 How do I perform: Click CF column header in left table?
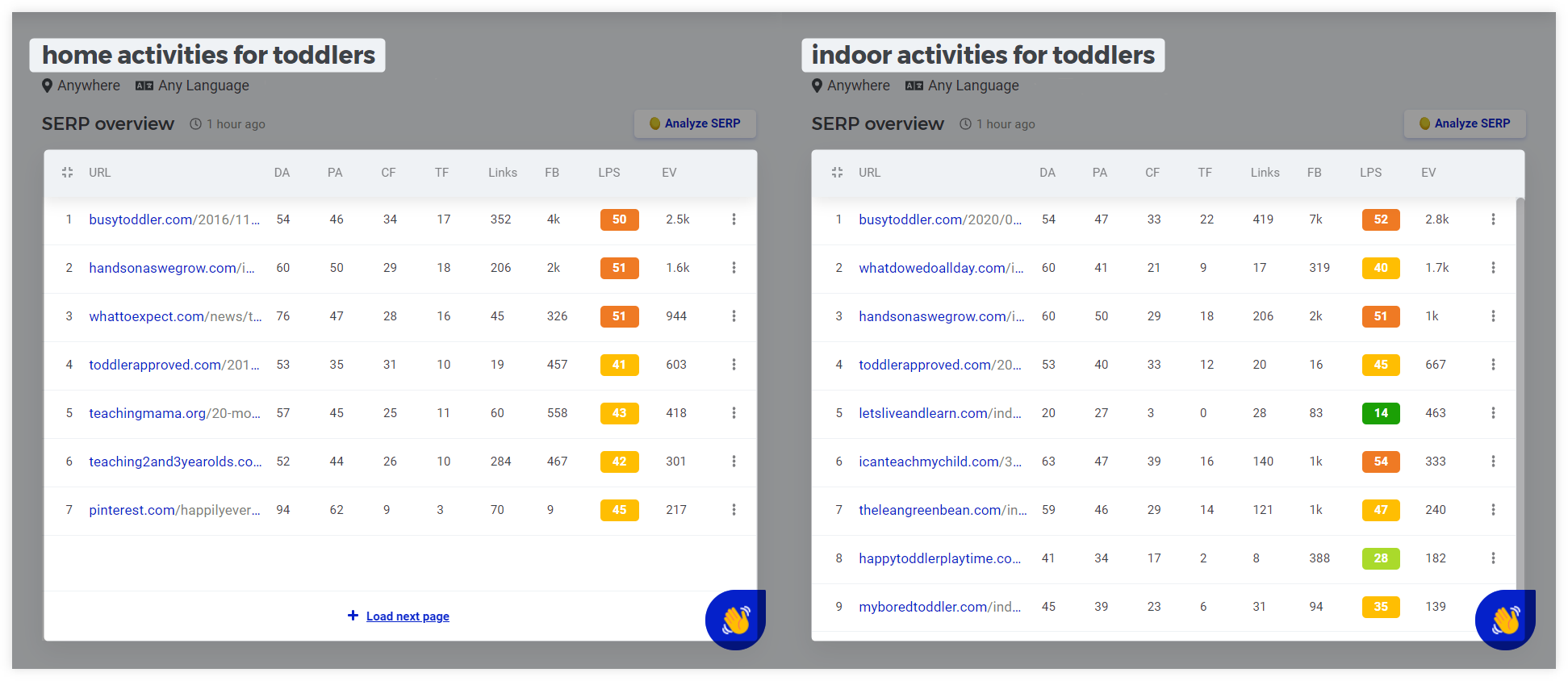388,173
